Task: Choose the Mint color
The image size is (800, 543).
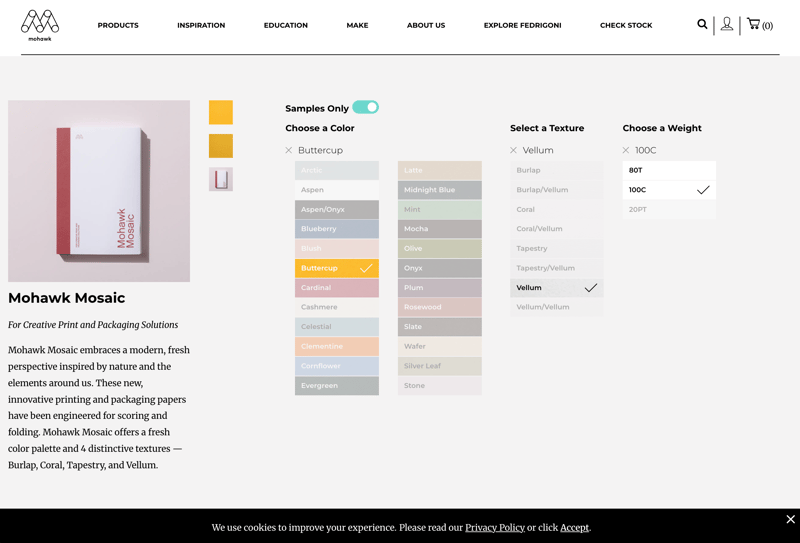Action: coord(440,210)
